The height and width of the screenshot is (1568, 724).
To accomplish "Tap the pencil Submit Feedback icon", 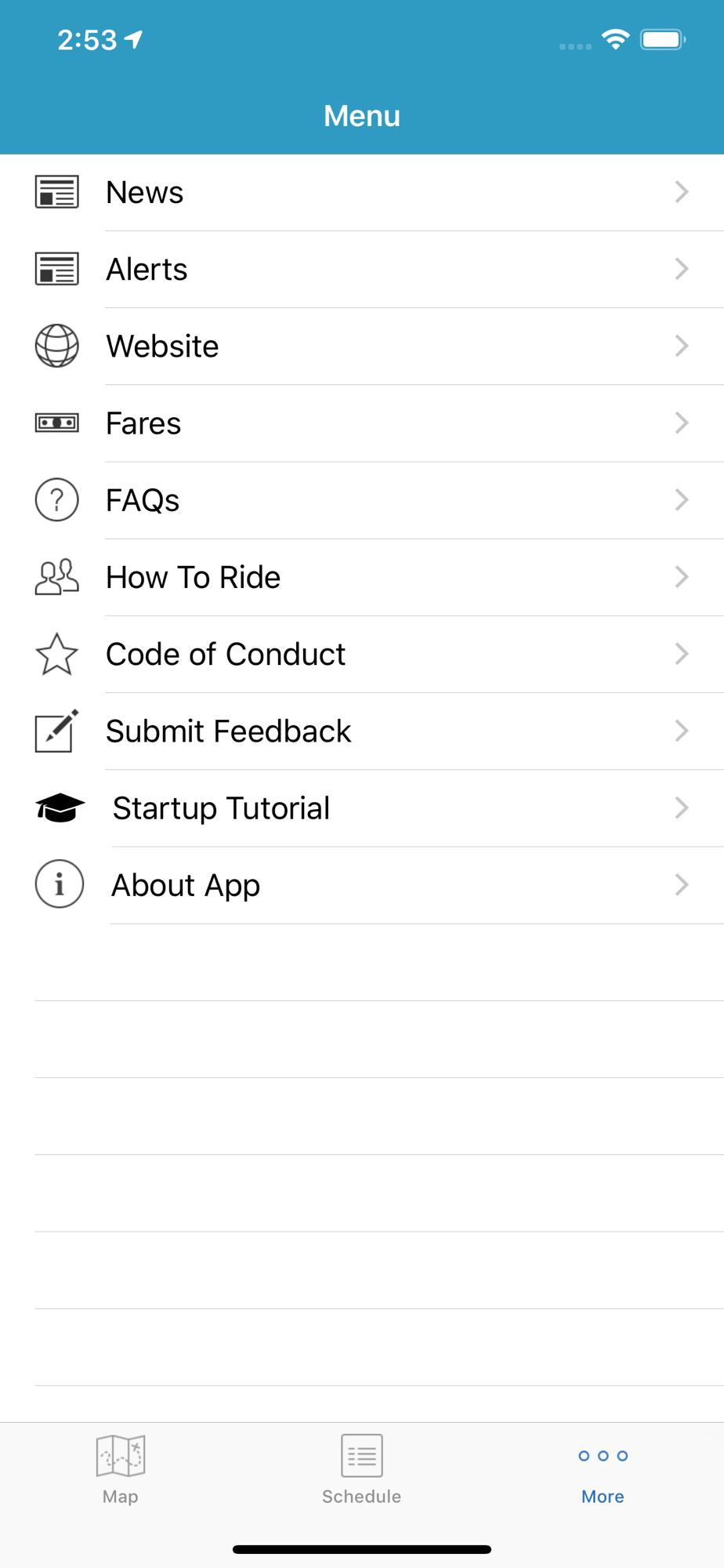I will click(56, 731).
